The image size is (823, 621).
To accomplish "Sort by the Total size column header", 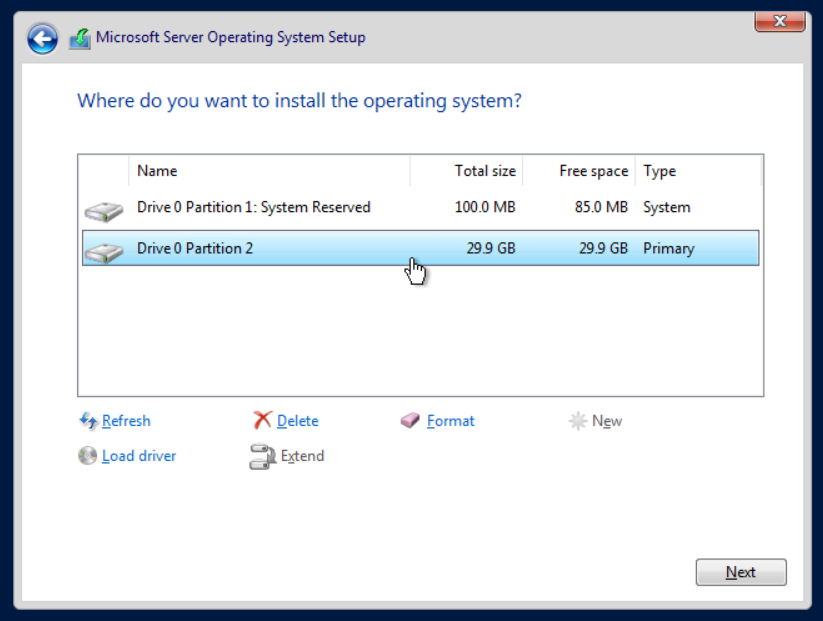I will tap(467, 171).
